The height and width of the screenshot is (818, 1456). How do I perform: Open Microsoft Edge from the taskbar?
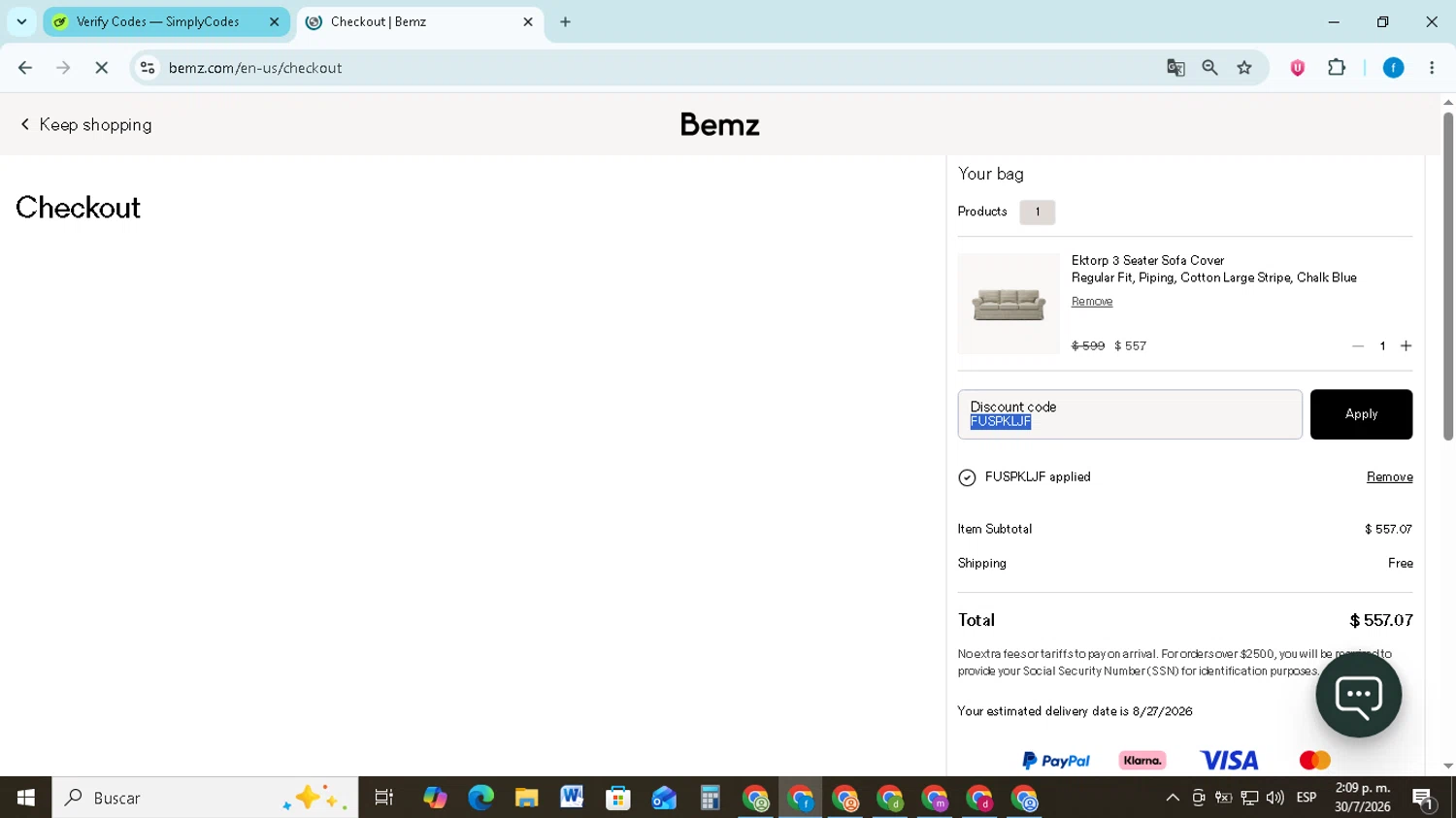[x=480, y=798]
